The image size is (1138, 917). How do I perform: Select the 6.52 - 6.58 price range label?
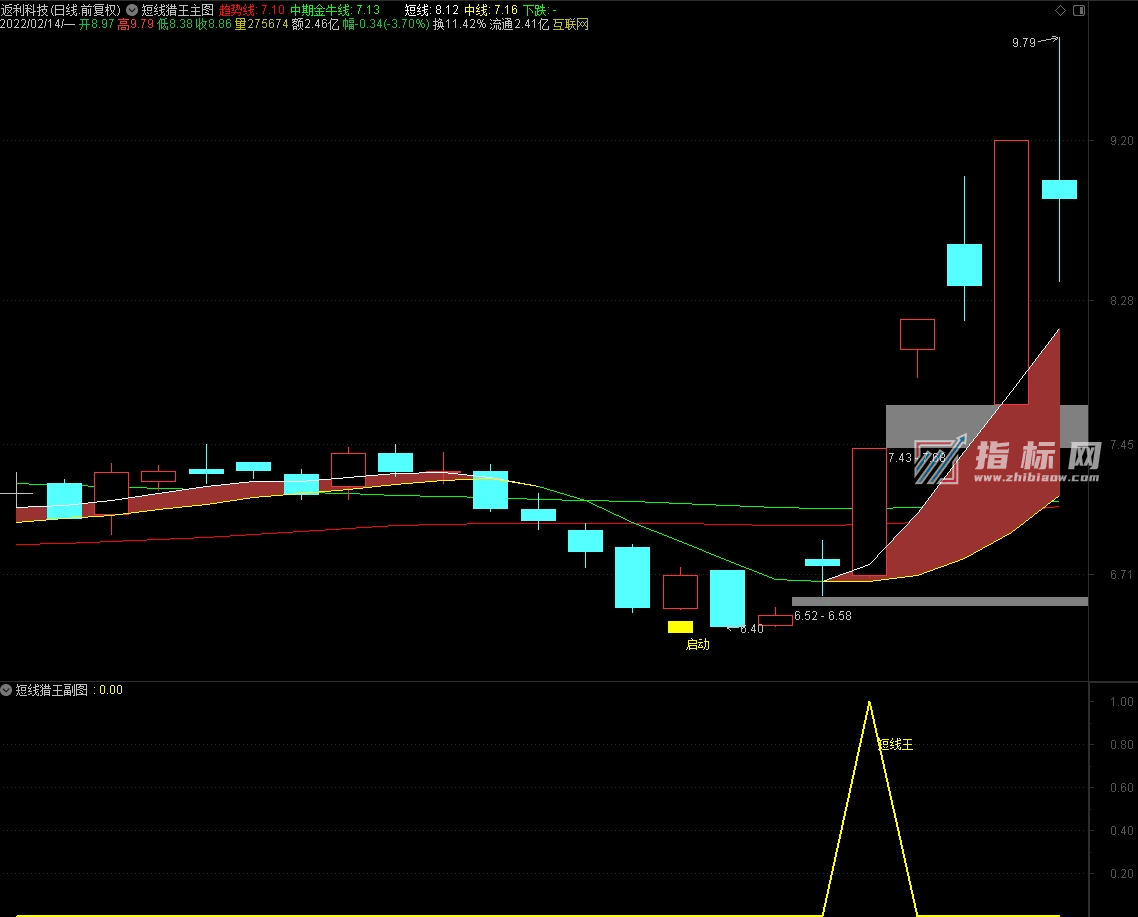click(823, 616)
